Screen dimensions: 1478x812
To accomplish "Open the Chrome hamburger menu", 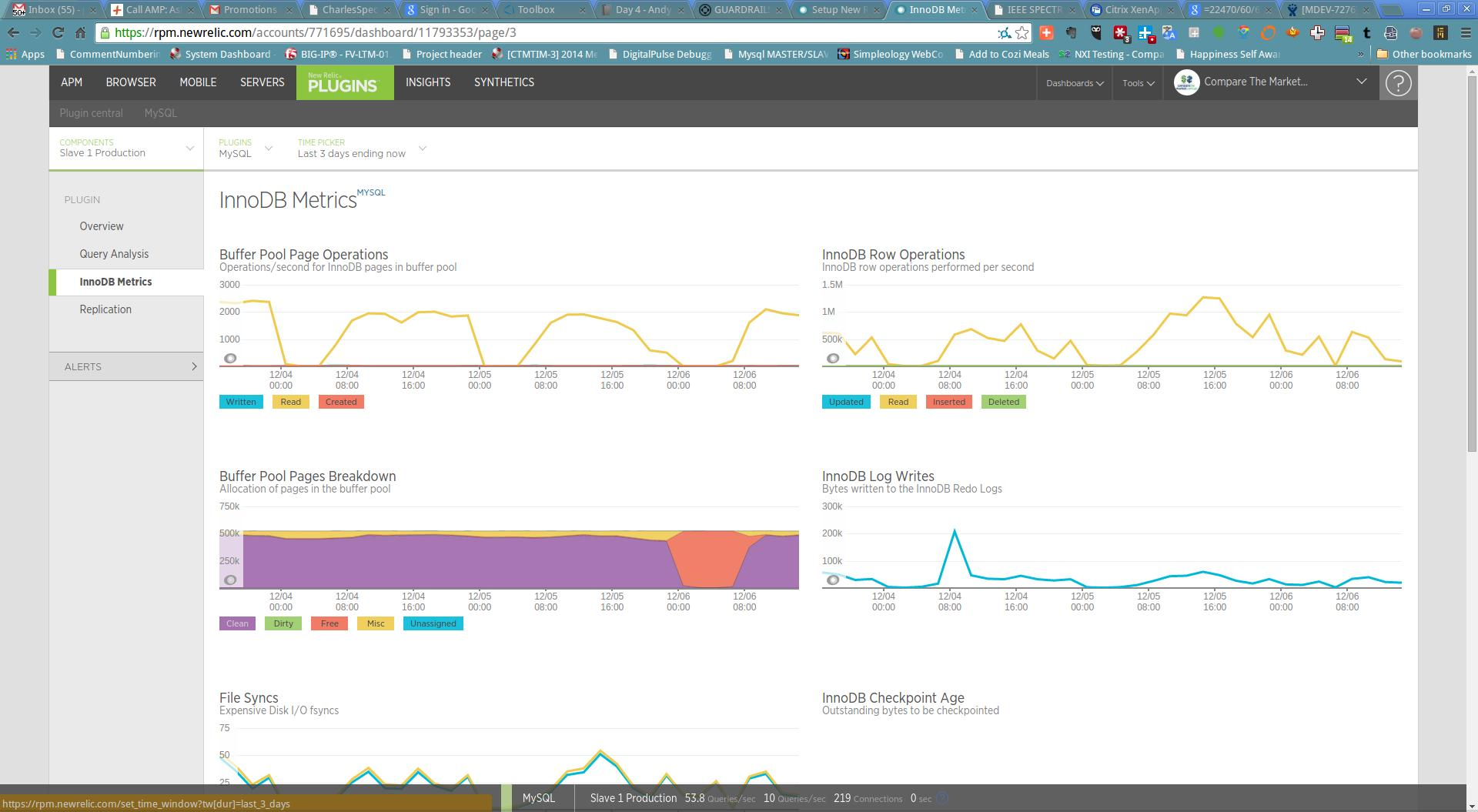I will pos(1465,32).
